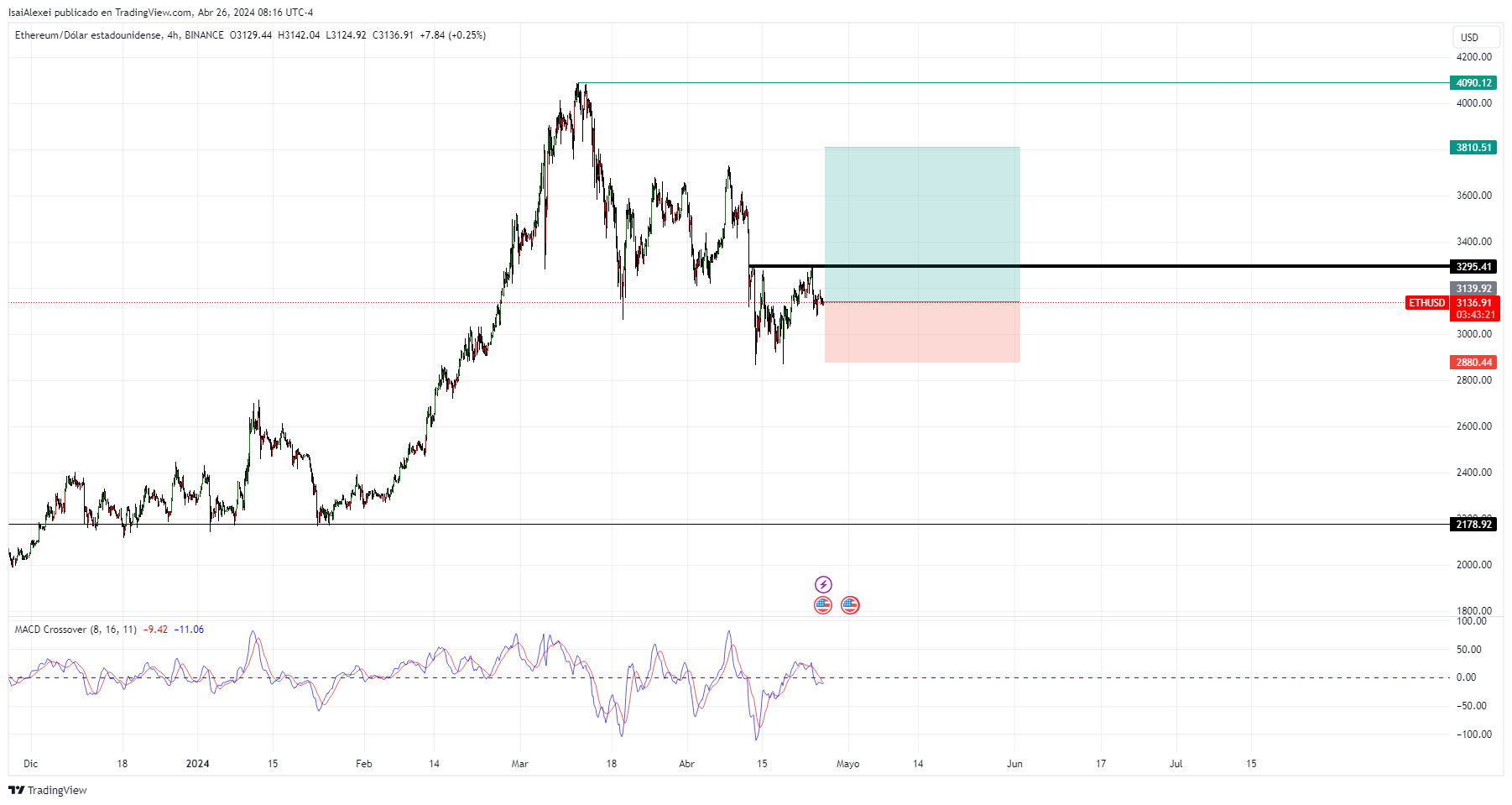The width and height of the screenshot is (1512, 805).
Task: Select the thick black horizontal line at 3295.41
Action: (x=1098, y=266)
